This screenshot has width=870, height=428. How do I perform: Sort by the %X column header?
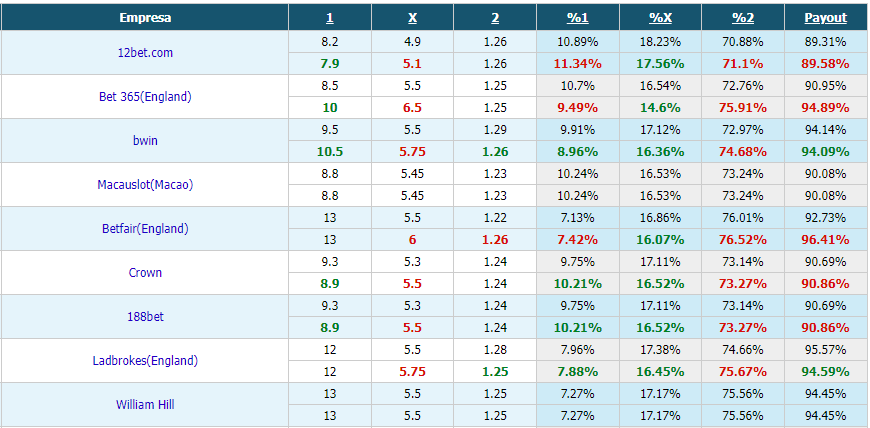pyautogui.click(x=660, y=18)
